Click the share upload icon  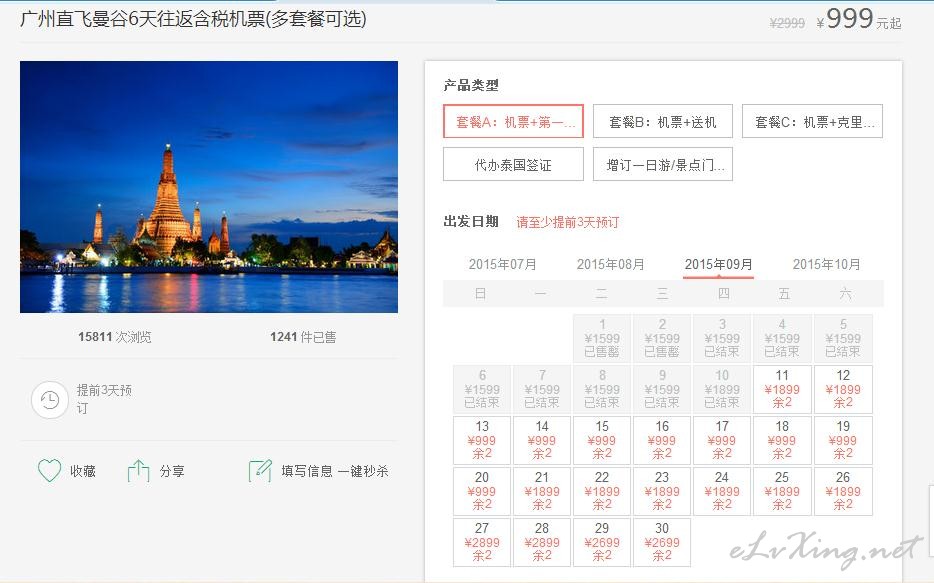(139, 470)
